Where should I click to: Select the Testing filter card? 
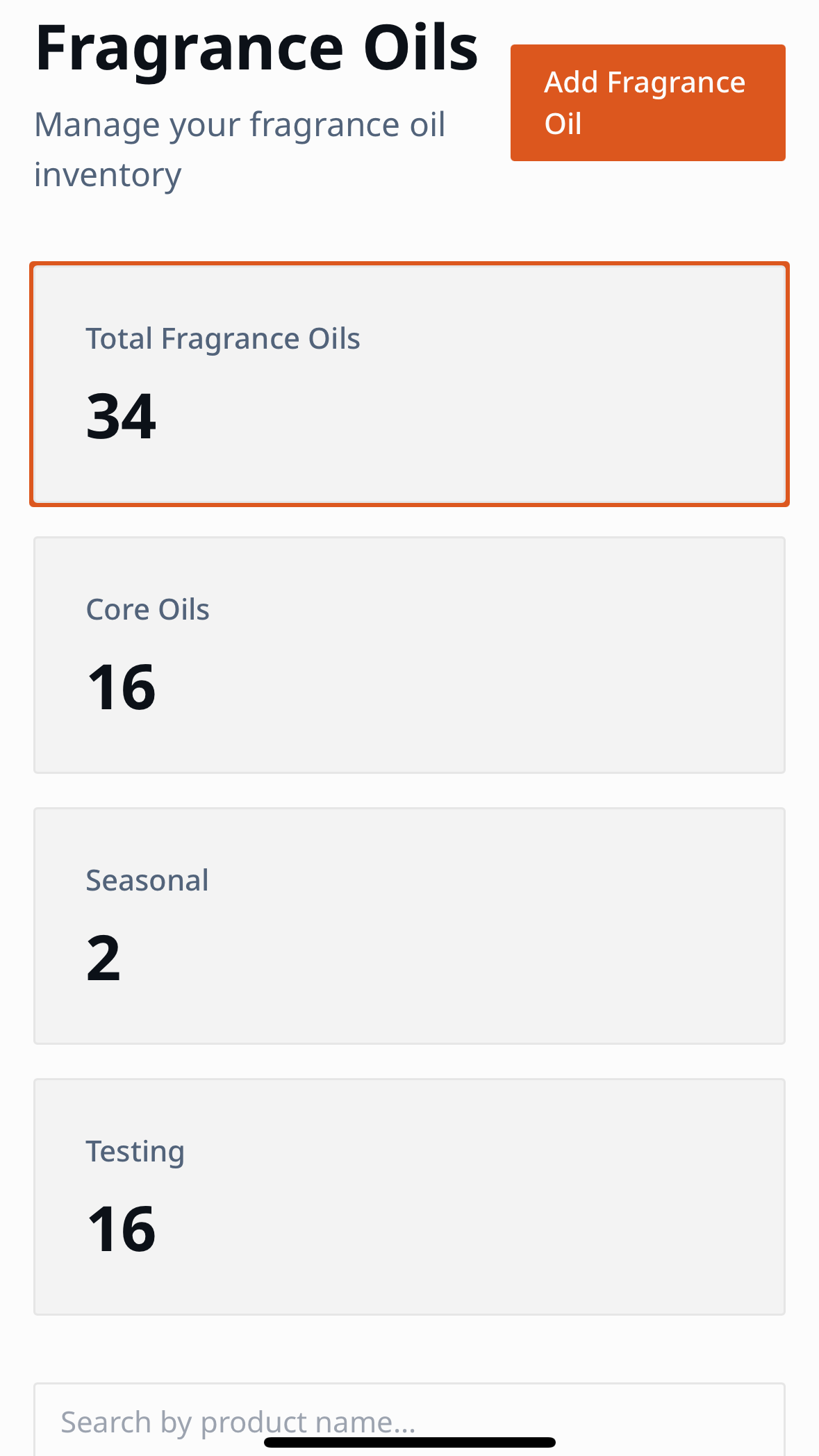[409, 1195]
